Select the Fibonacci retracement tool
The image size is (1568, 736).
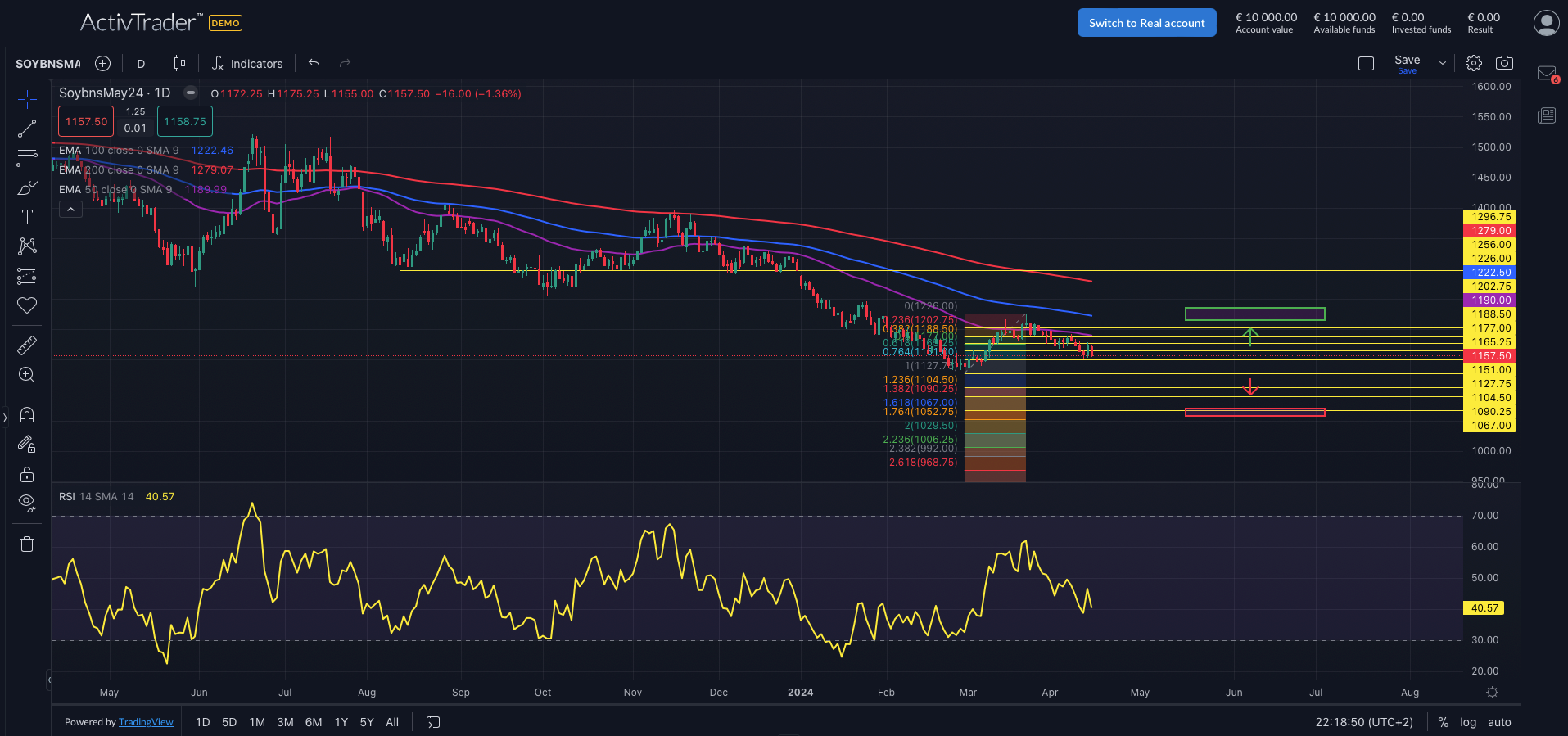point(27,158)
